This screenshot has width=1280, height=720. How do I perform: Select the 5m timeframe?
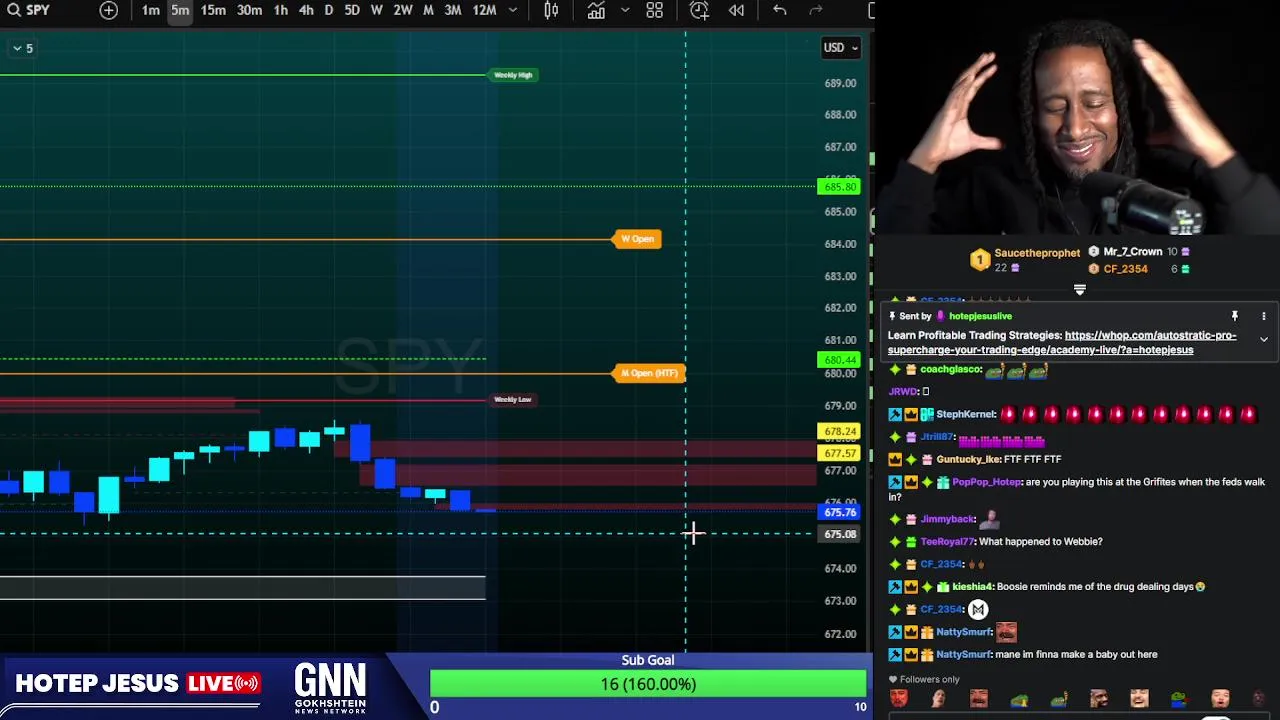point(180,10)
